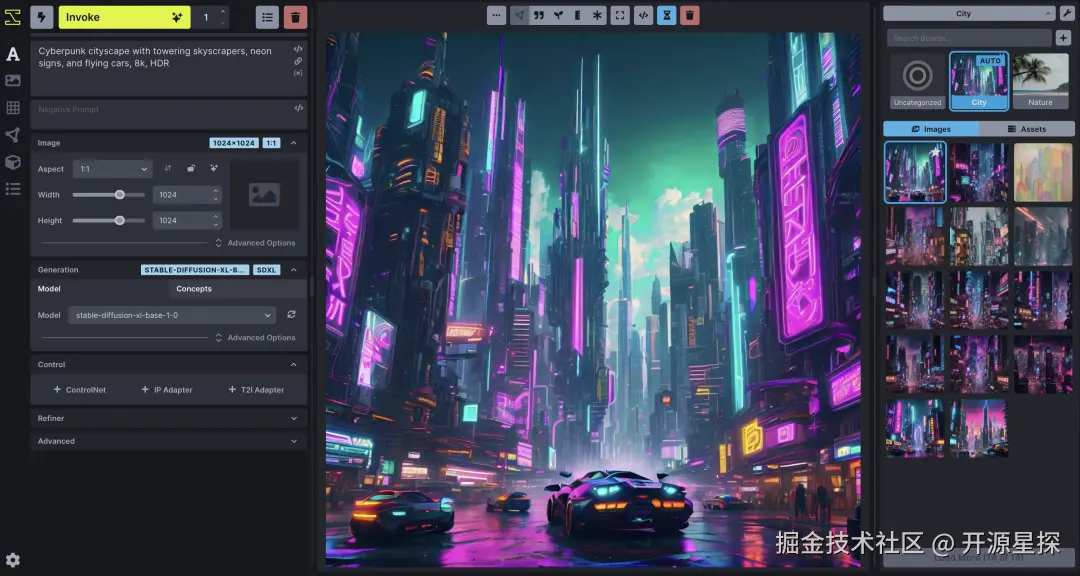Open the Aspect ratio dropdown showing 1:1

coord(111,168)
